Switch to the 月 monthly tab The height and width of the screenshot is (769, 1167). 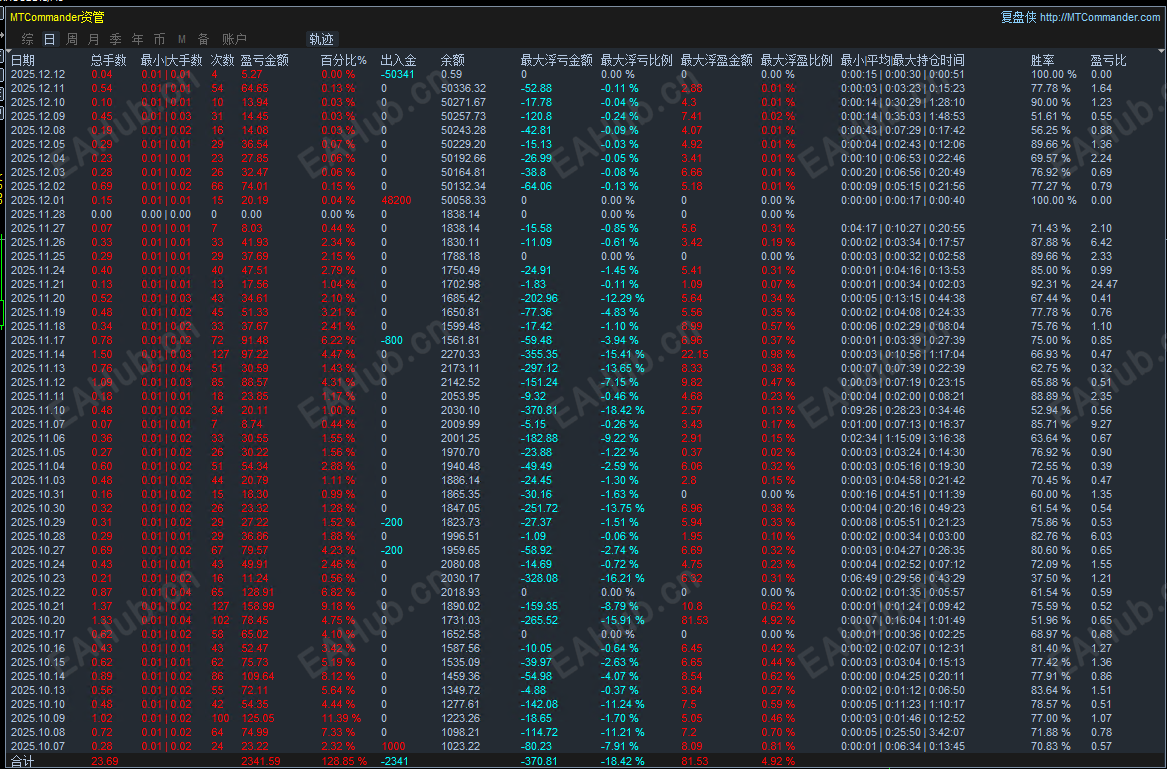[x=93, y=39]
